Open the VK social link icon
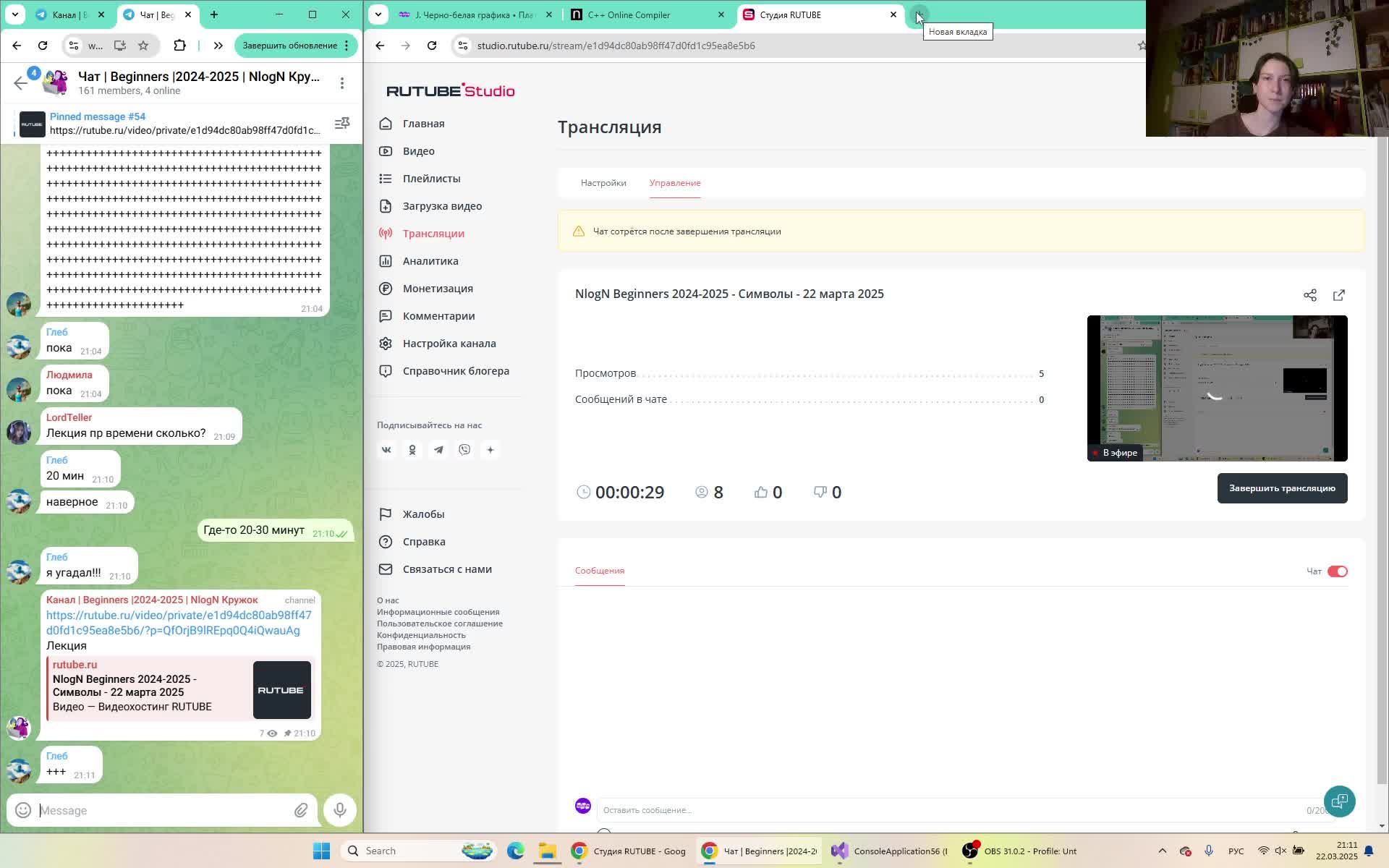The width and height of the screenshot is (1389, 868). 386,450
